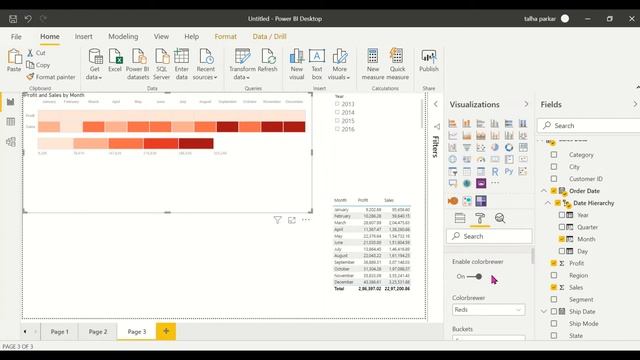Image resolution: width=640 pixels, height=360 pixels.
Task: Check the 2015 year slicer box
Action: tap(337, 121)
